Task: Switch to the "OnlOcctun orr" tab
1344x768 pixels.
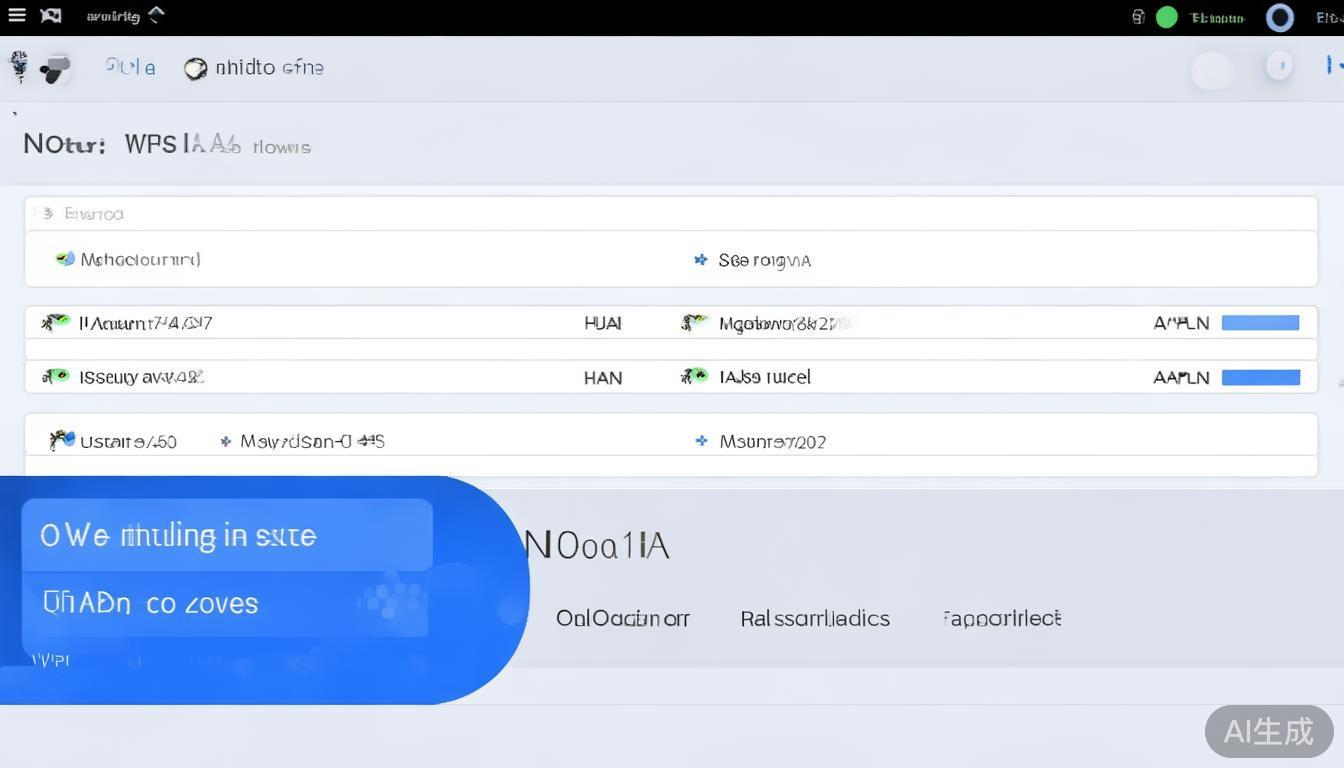Action: [622, 619]
